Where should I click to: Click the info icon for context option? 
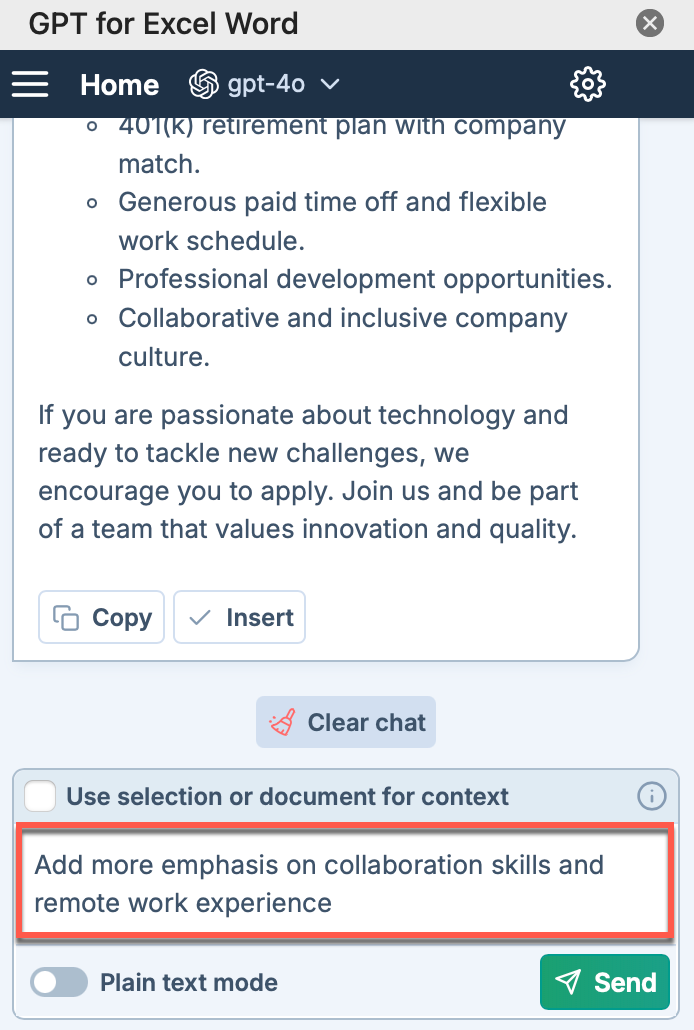(x=651, y=796)
